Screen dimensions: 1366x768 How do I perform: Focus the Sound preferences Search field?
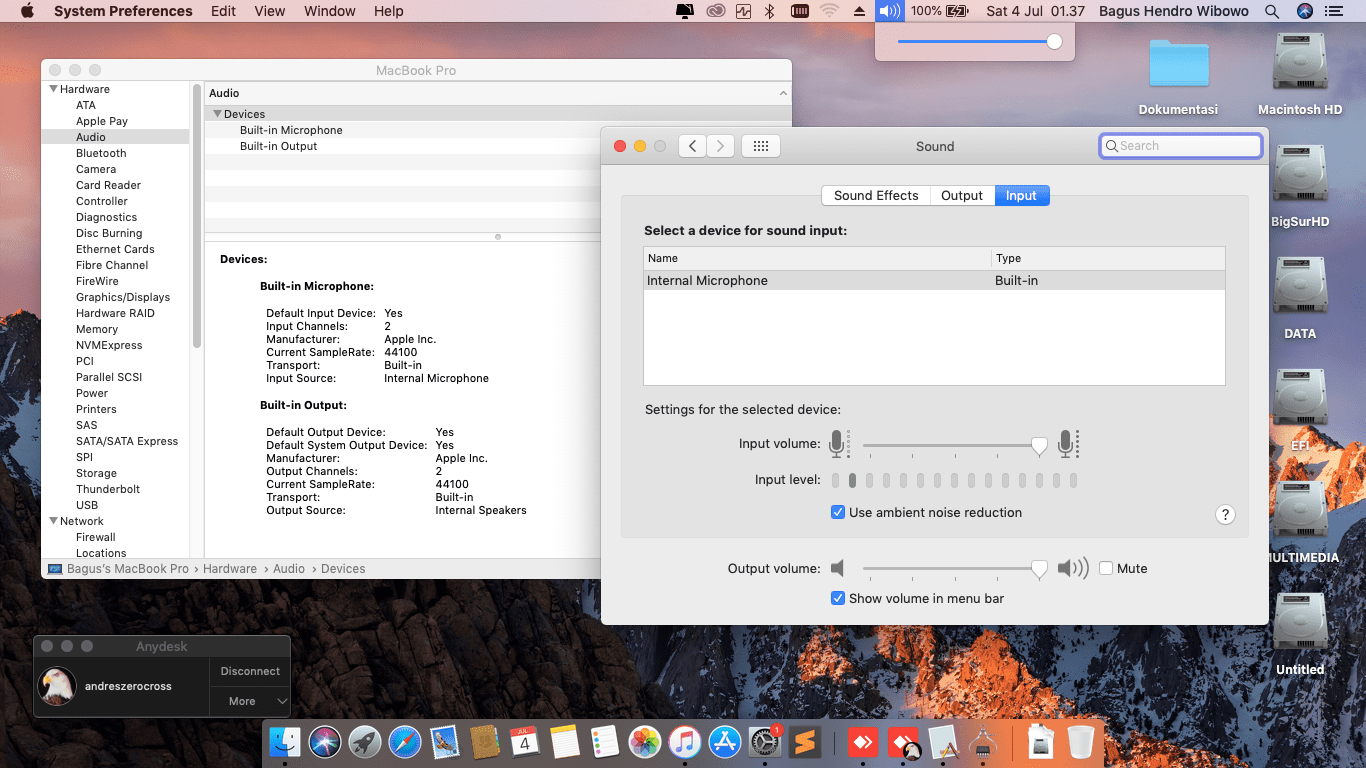tap(1181, 146)
